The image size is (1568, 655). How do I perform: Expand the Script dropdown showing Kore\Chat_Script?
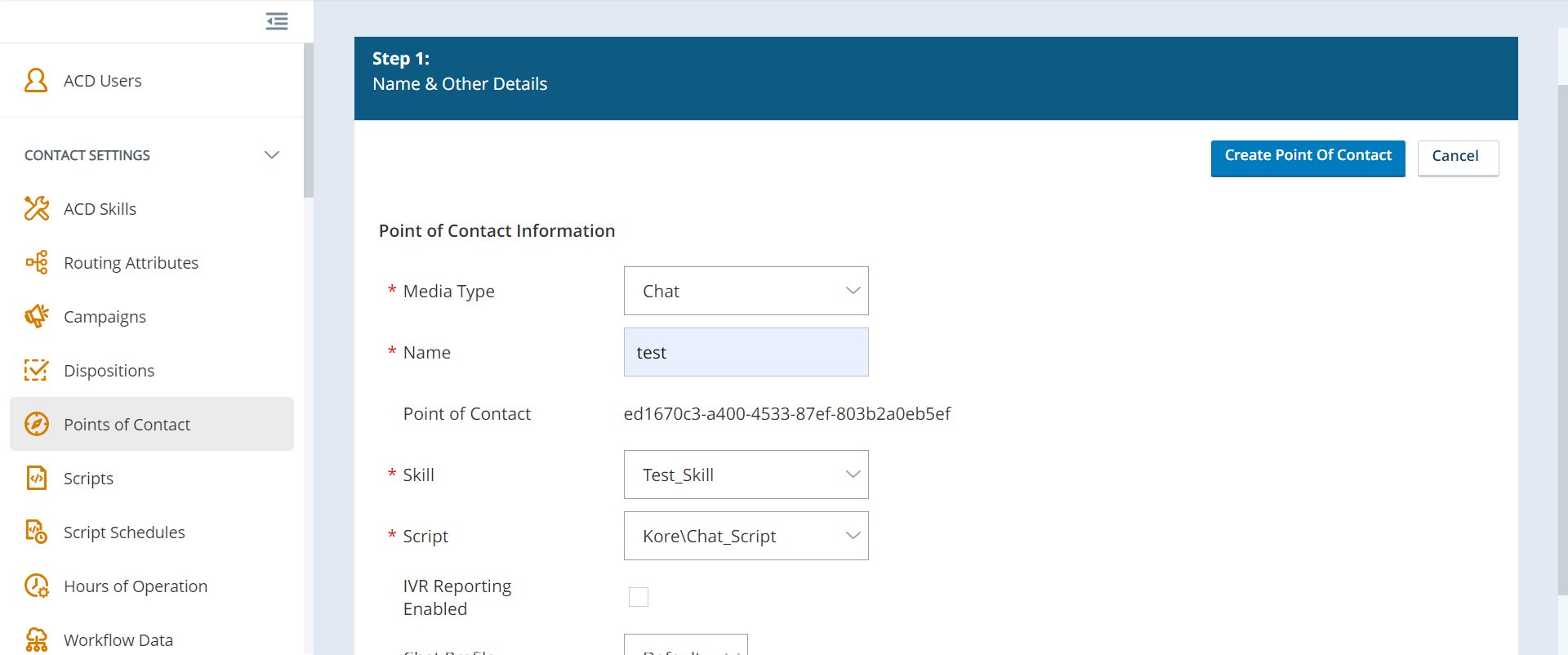click(x=746, y=536)
